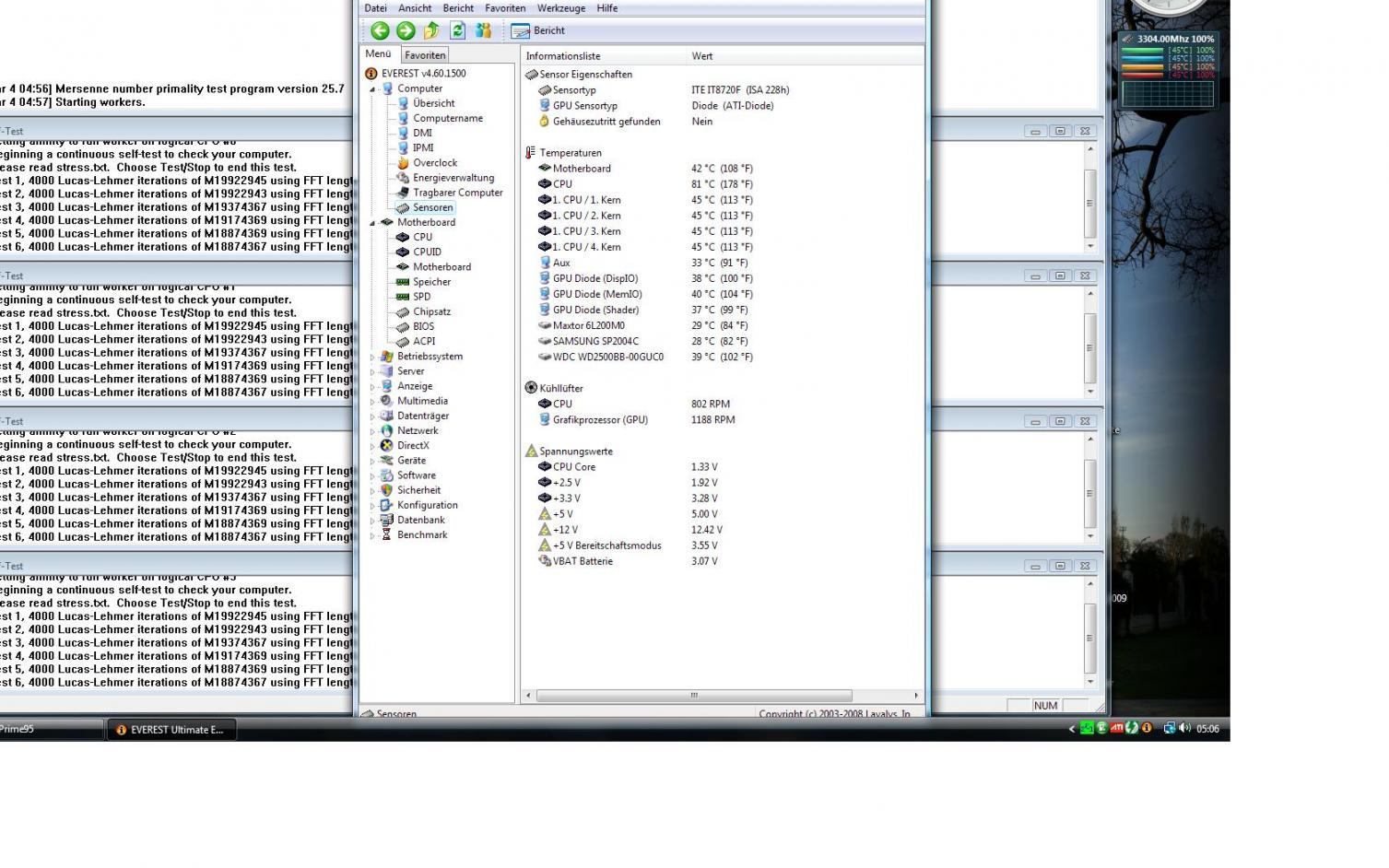The image size is (1389, 868).
Task: Select EVEREST v4.60.1500 root node
Action: tap(416, 74)
